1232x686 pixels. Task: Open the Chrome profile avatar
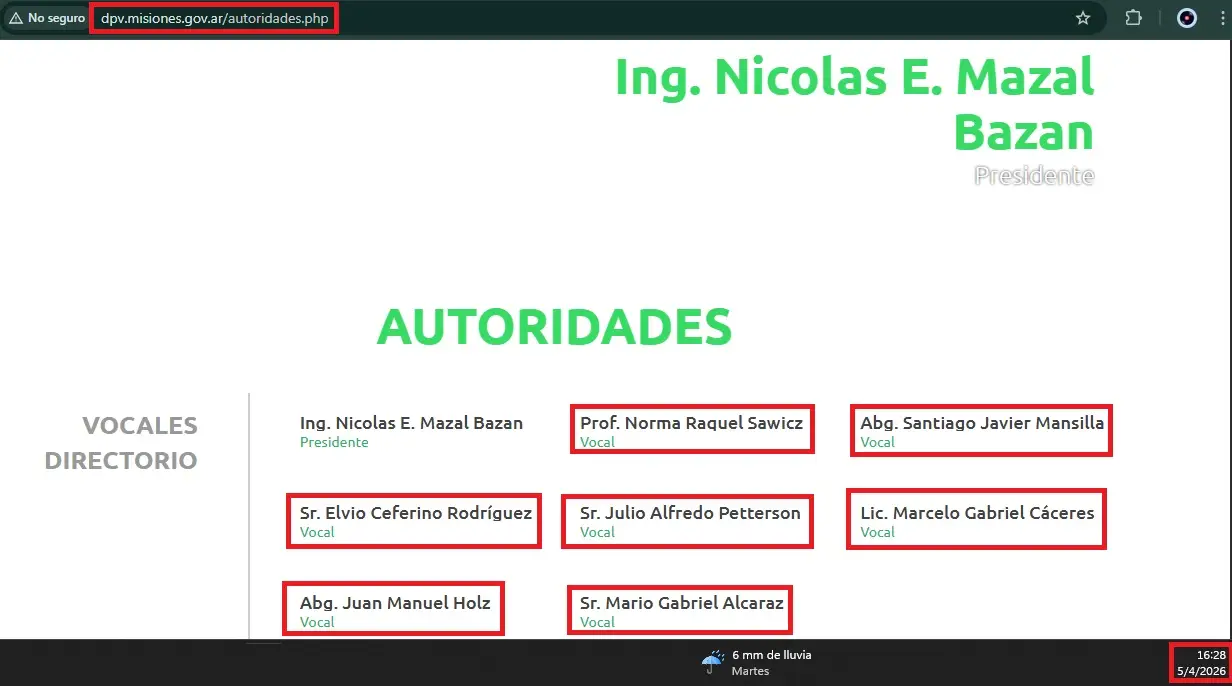coord(1186,18)
